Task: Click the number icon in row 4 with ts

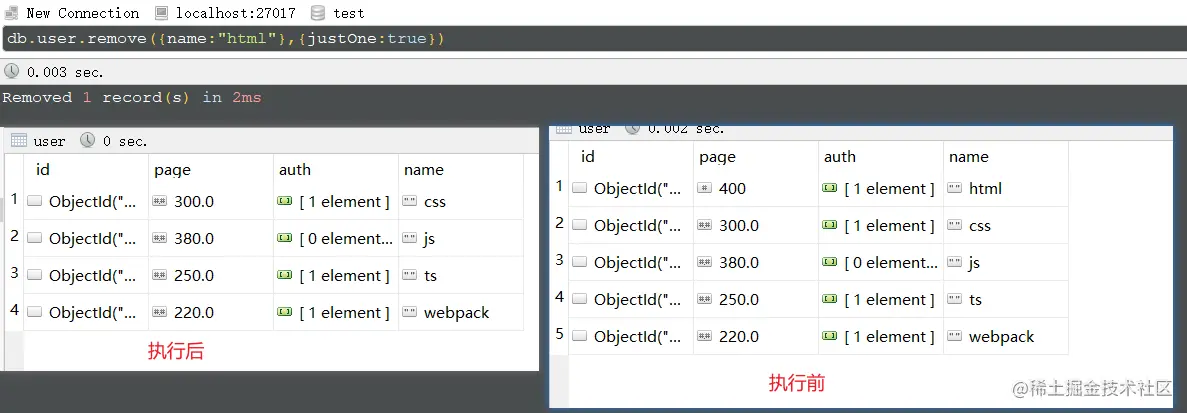Action: pyautogui.click(x=705, y=300)
